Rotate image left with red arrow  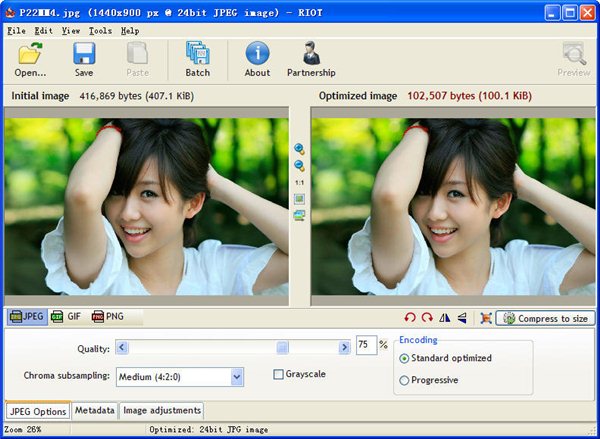(410, 318)
